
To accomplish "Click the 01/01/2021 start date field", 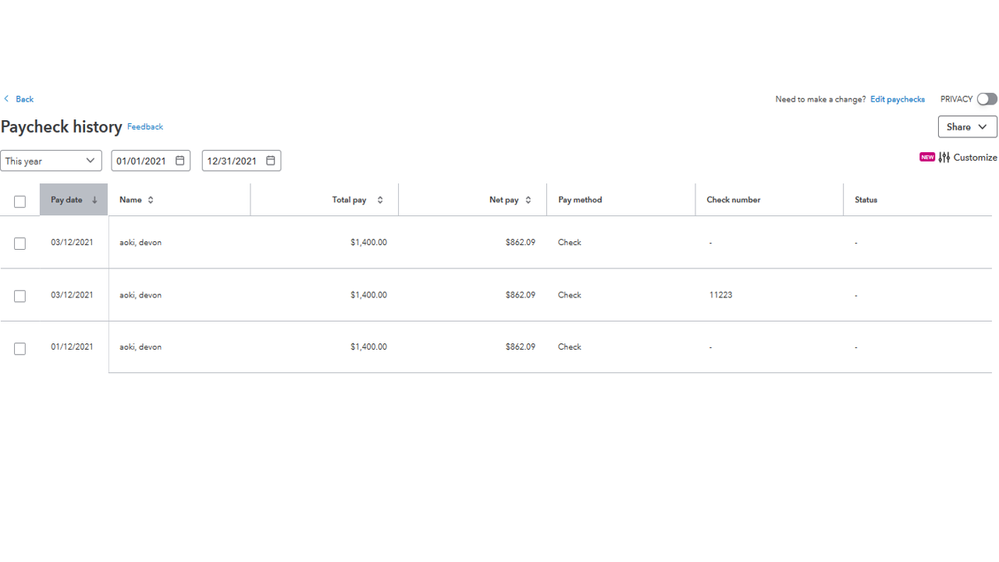I will pyautogui.click(x=141, y=161).
